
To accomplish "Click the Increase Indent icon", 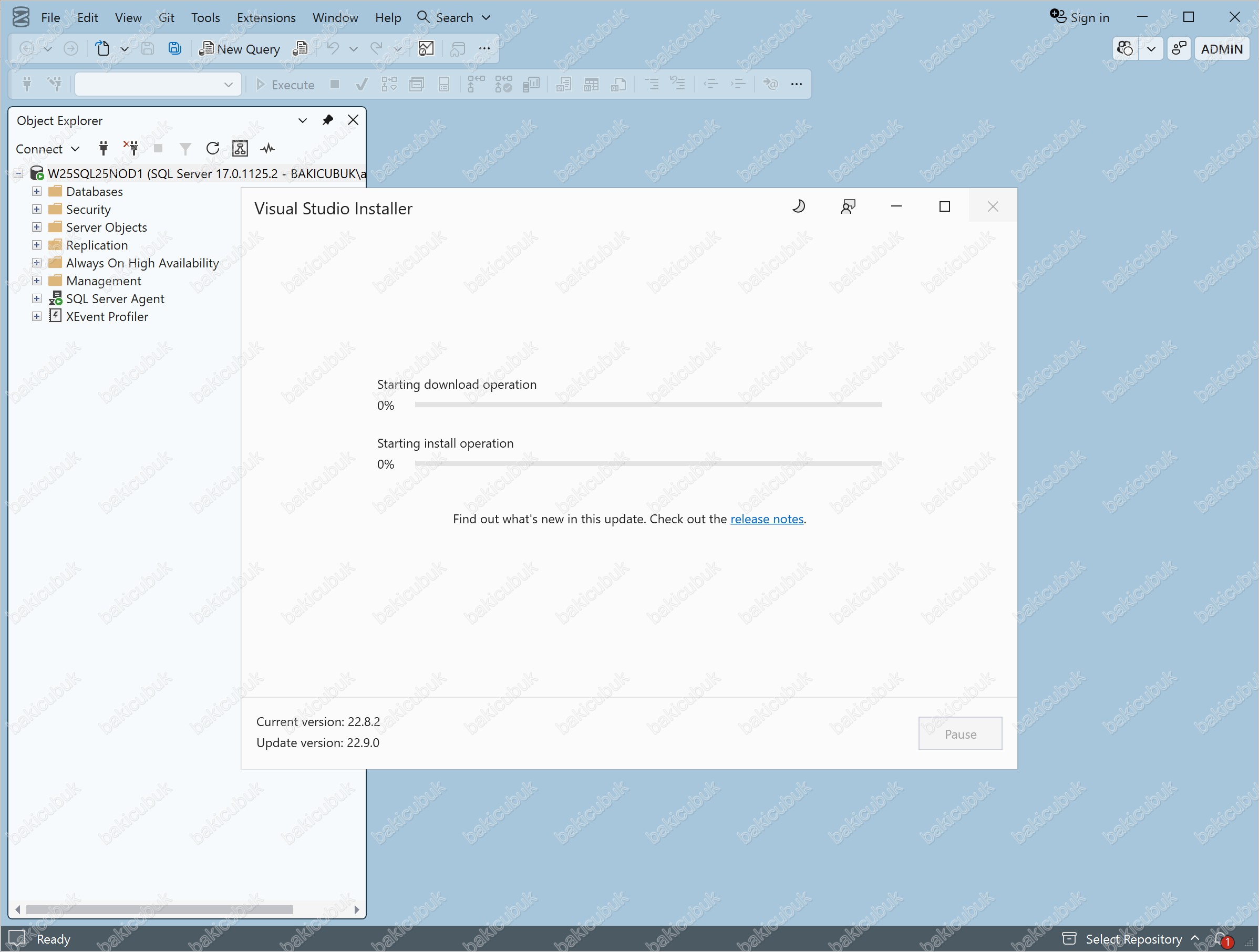I will click(738, 84).
